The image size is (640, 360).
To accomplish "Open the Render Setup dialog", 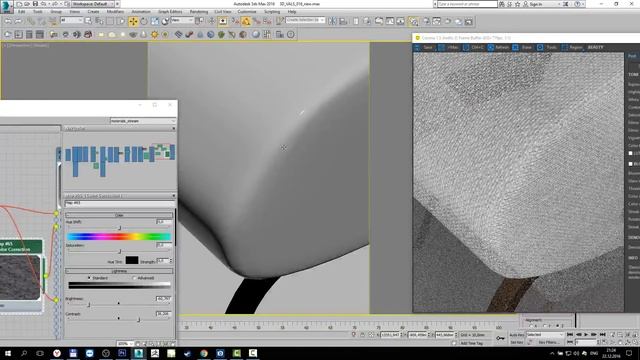I will pos(426,21).
